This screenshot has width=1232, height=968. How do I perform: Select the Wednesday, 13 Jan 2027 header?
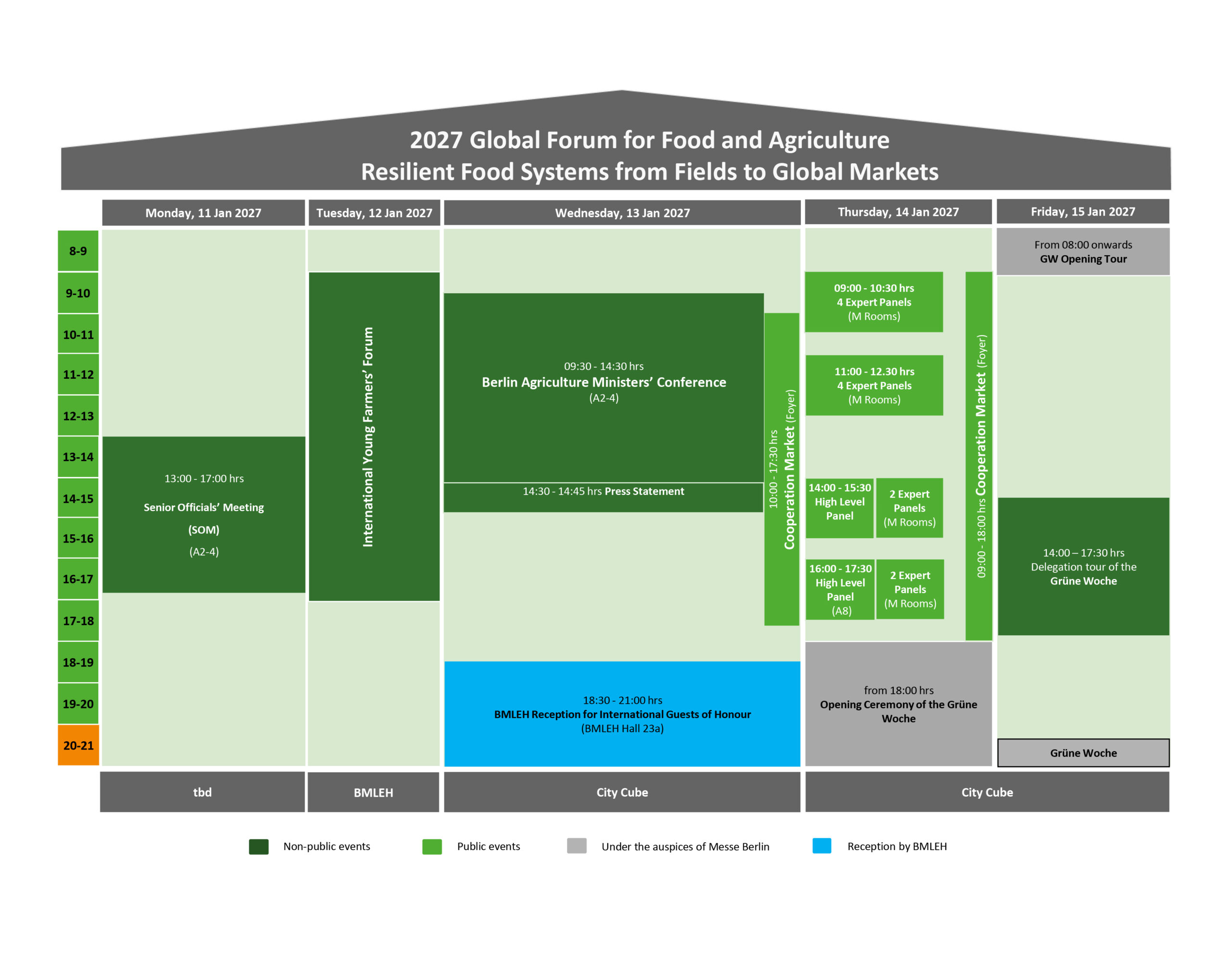[x=622, y=213]
